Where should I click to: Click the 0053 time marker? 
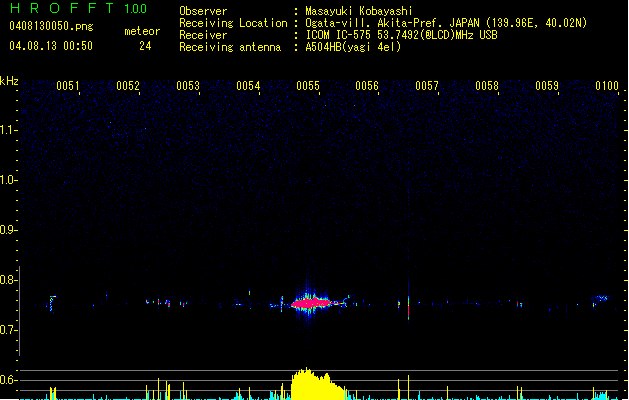click(188, 85)
